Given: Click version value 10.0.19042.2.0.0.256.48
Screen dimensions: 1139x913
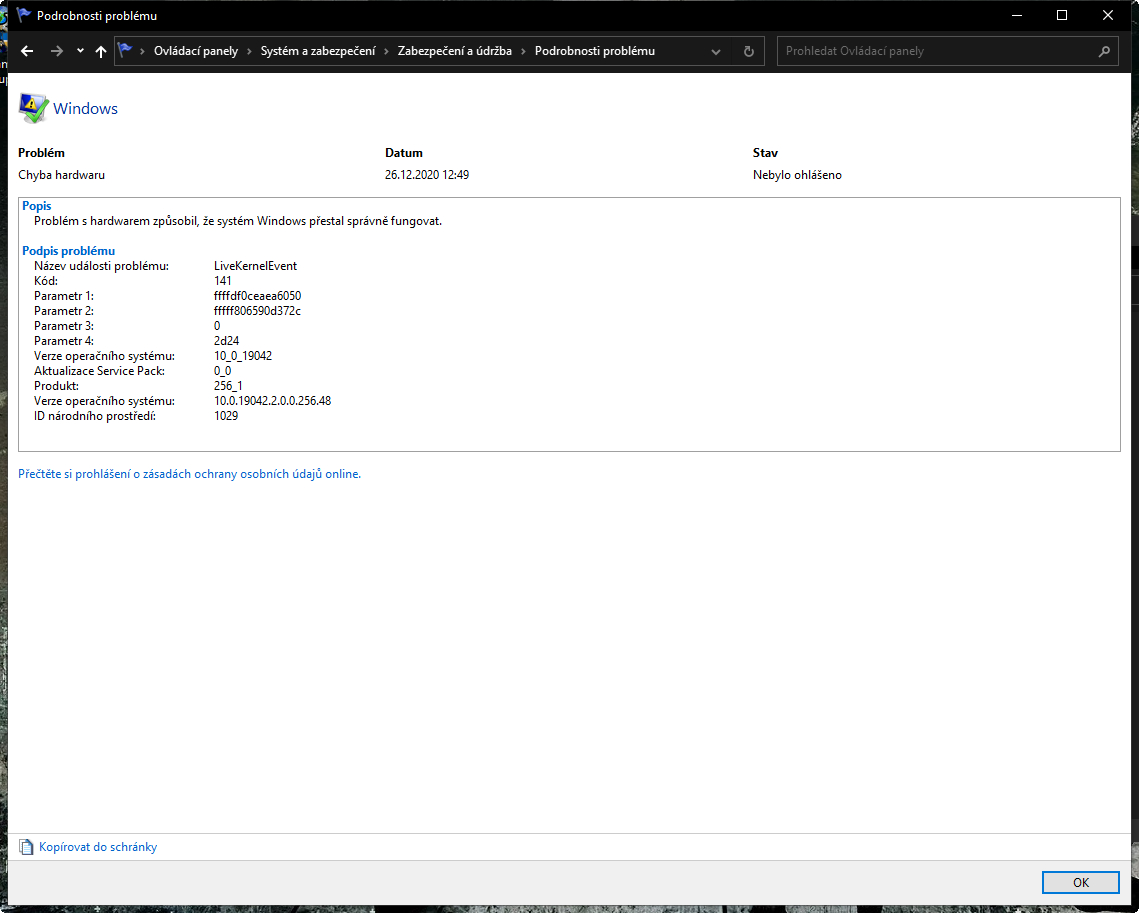Looking at the screenshot, I should pyautogui.click(x=272, y=401).
